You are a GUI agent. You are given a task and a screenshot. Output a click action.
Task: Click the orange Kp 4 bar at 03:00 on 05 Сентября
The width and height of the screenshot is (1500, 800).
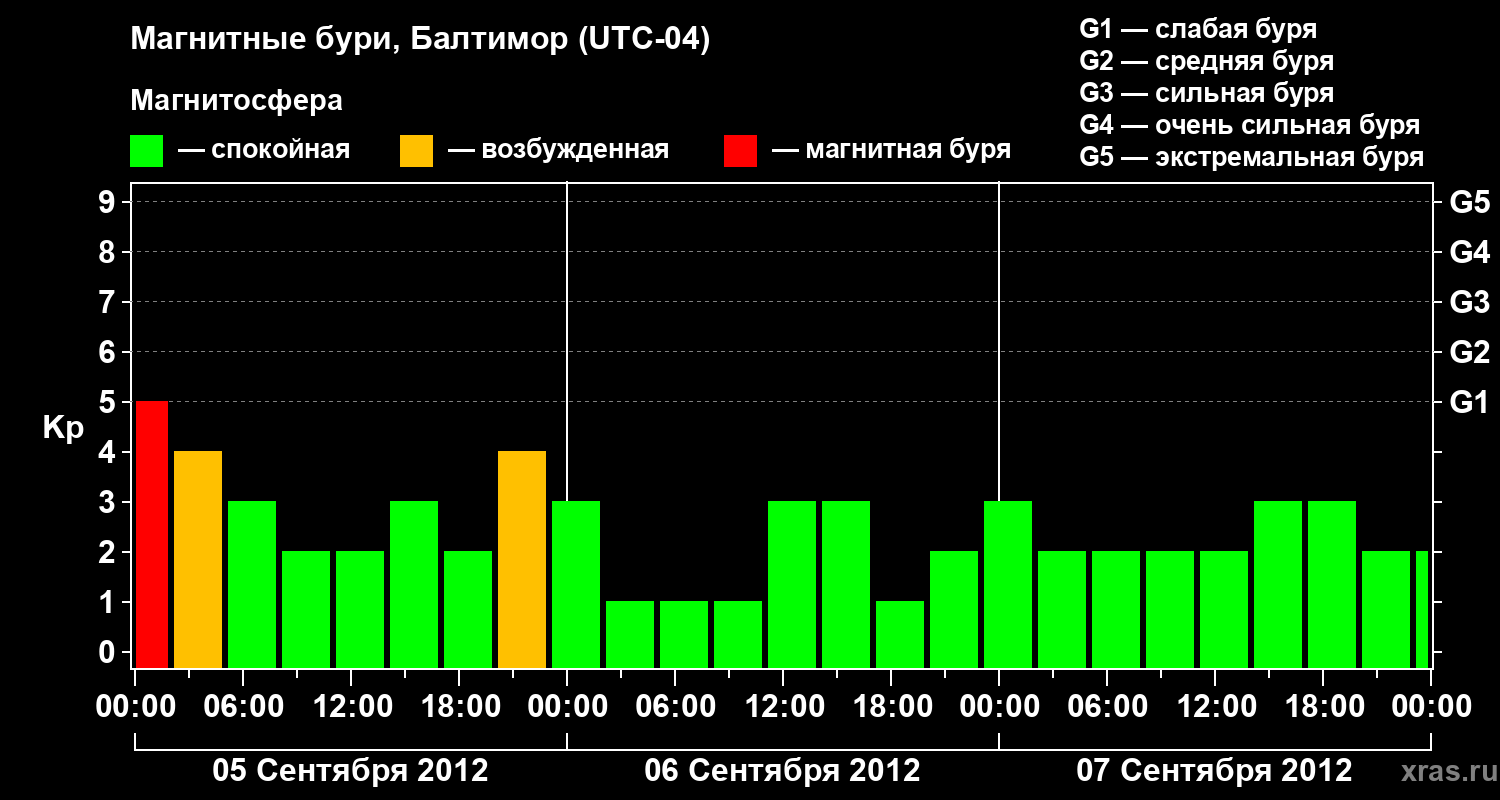tap(198, 559)
